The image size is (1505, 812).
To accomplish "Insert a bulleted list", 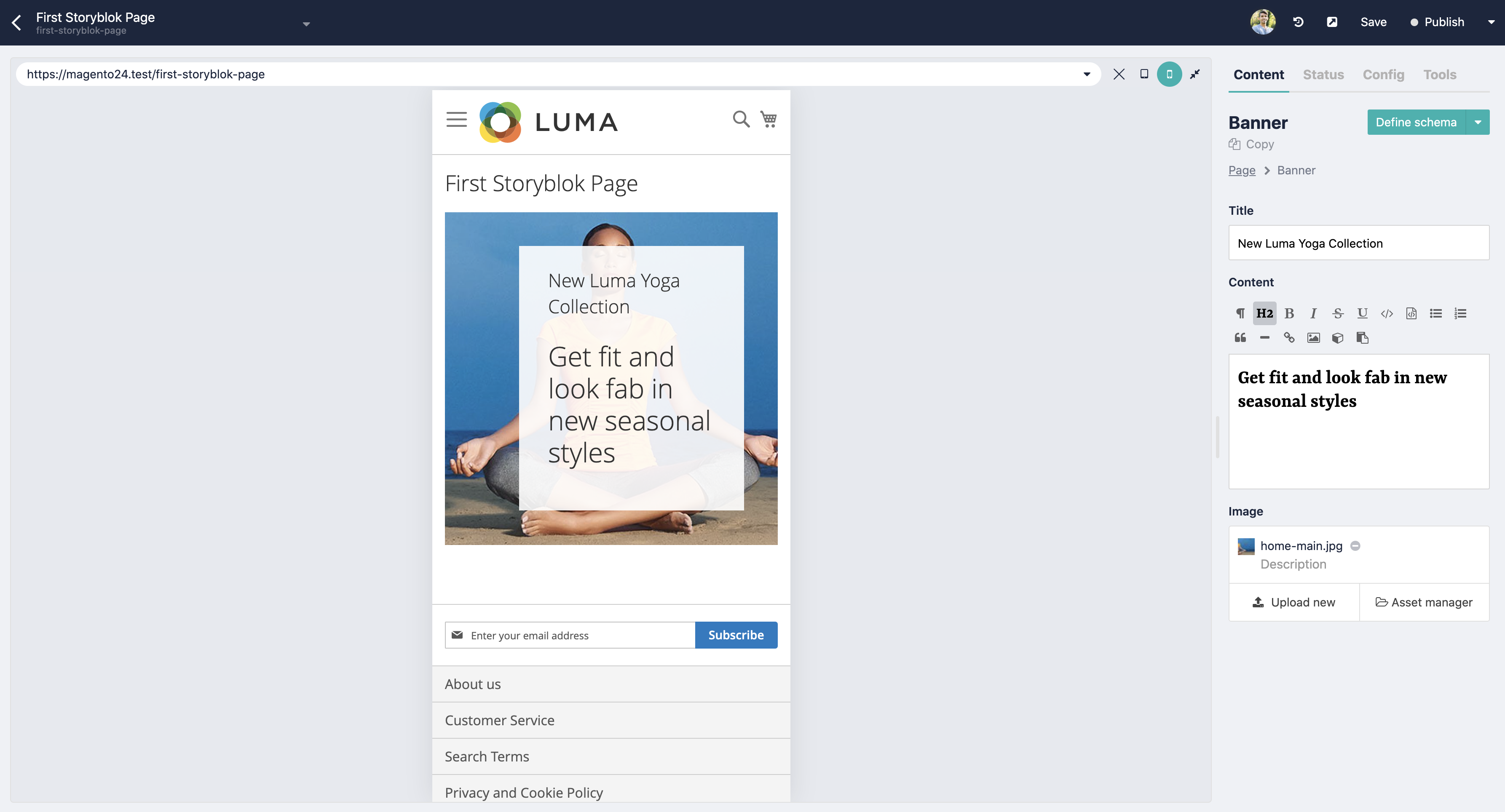I will tap(1435, 314).
